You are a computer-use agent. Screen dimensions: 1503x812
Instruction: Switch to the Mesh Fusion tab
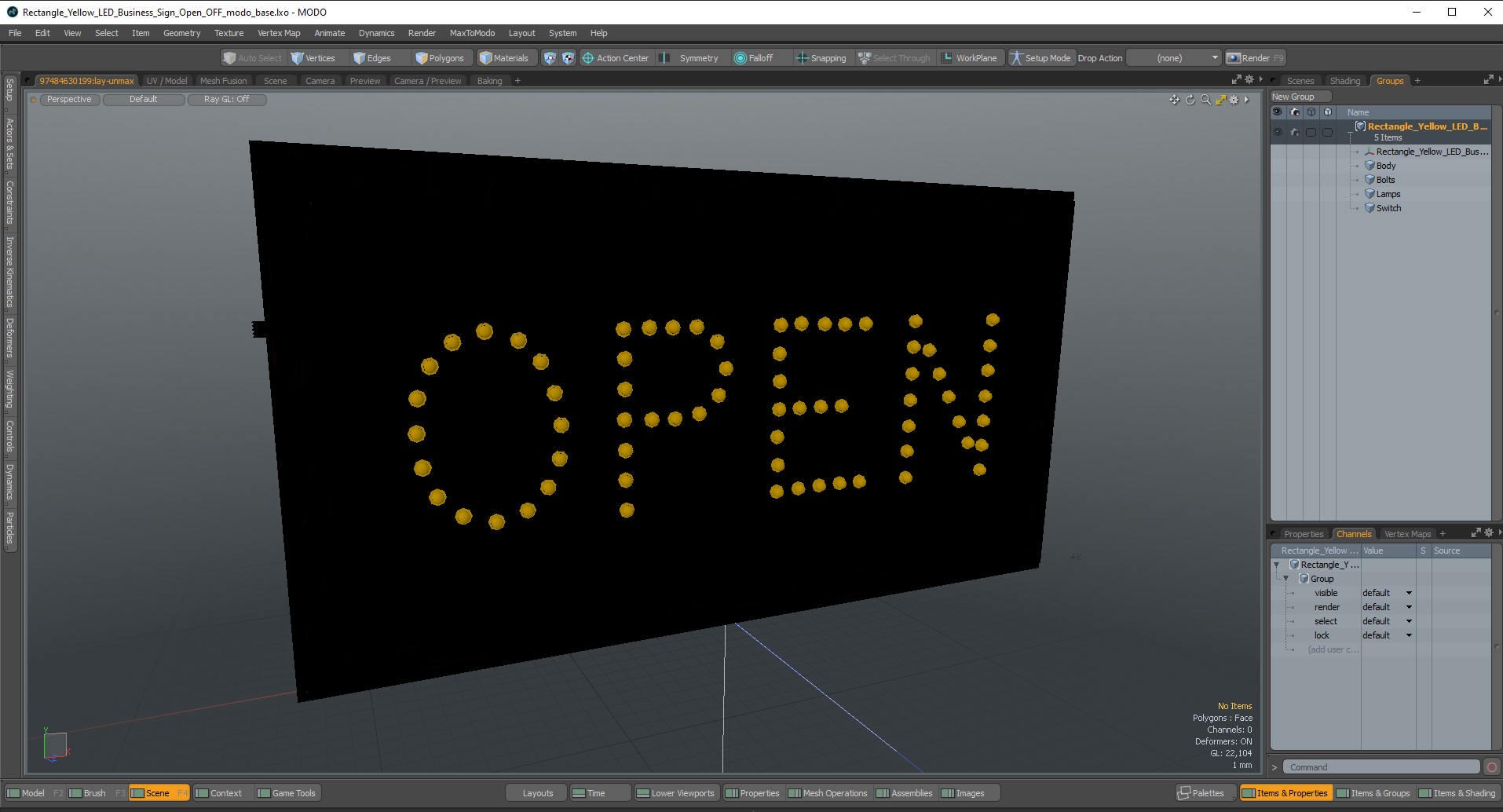(223, 81)
